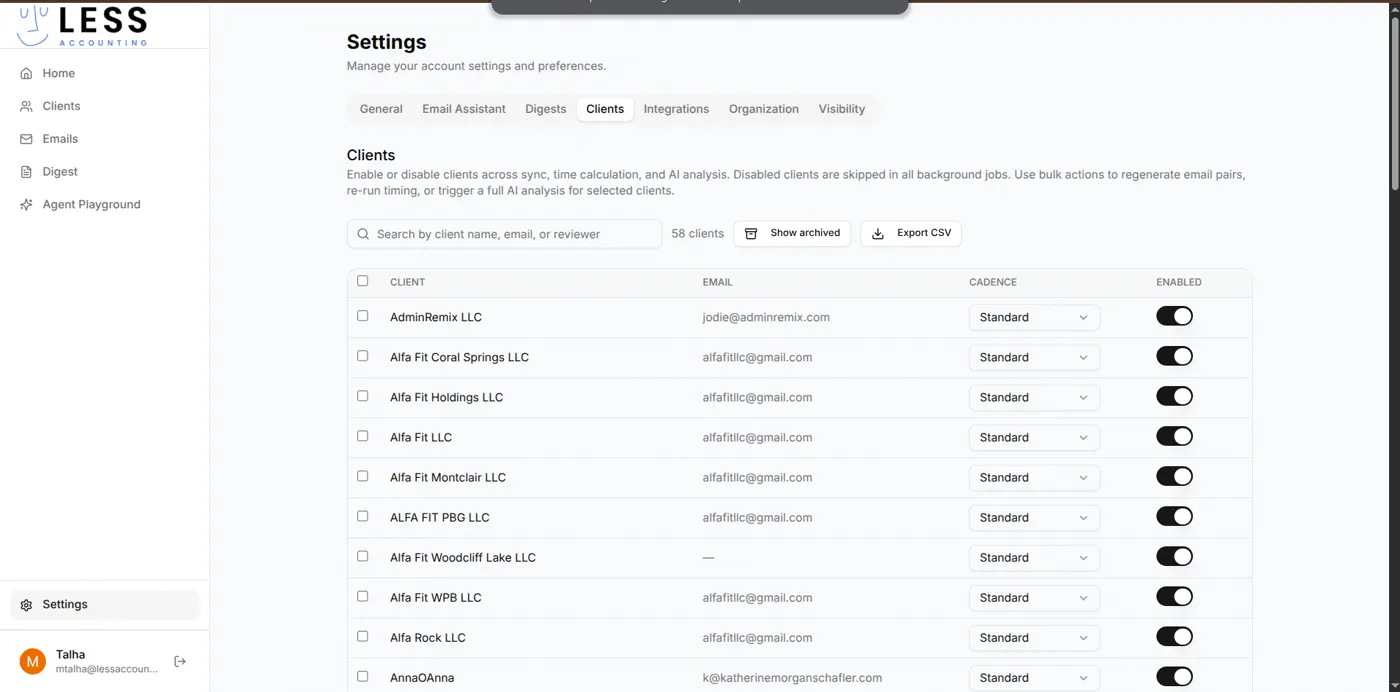Click the k@katherinemorganschafler.com email cell

click(x=792, y=678)
